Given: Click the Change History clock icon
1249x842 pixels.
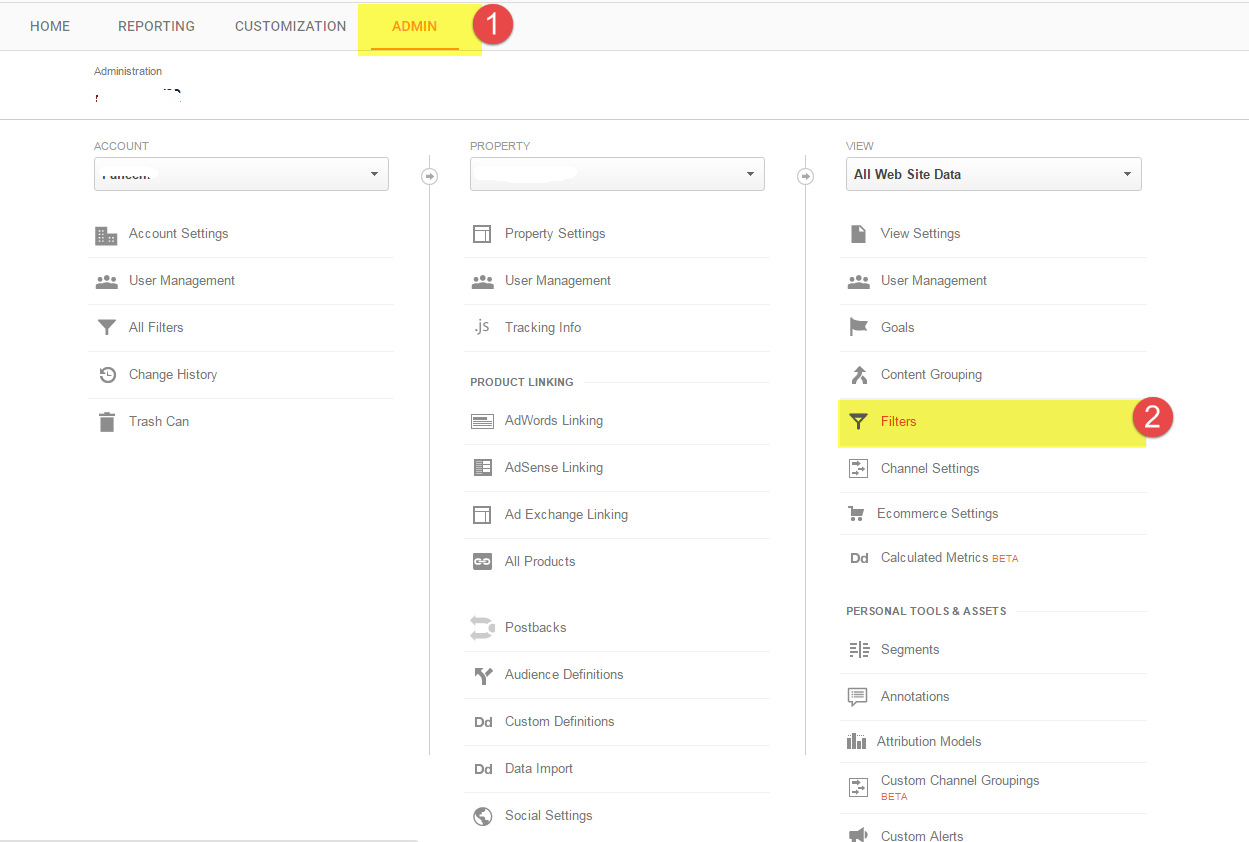Looking at the screenshot, I should pos(107,375).
